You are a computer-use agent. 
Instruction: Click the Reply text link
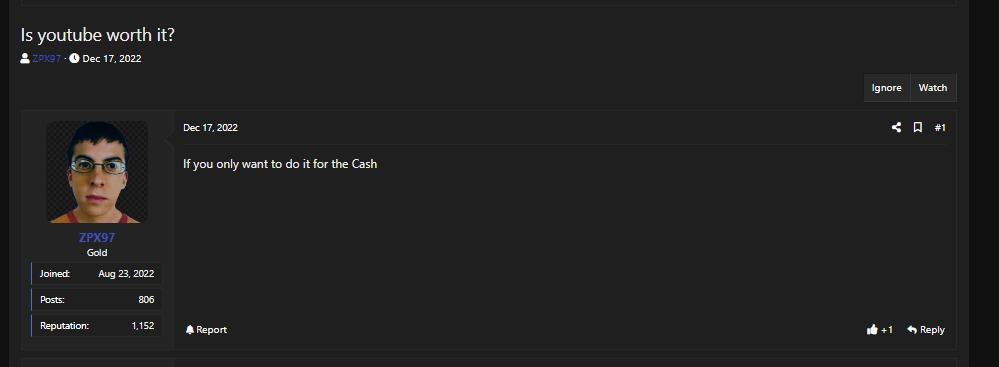click(932, 329)
